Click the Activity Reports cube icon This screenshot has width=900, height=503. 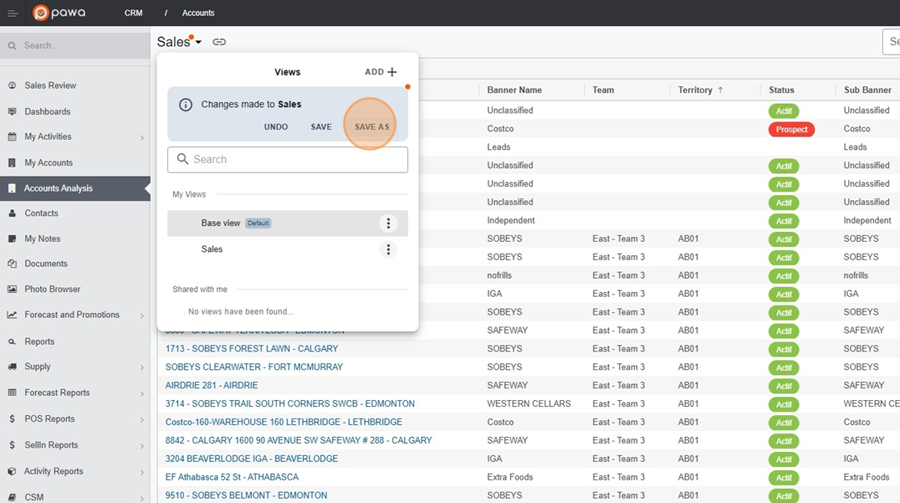(12, 471)
